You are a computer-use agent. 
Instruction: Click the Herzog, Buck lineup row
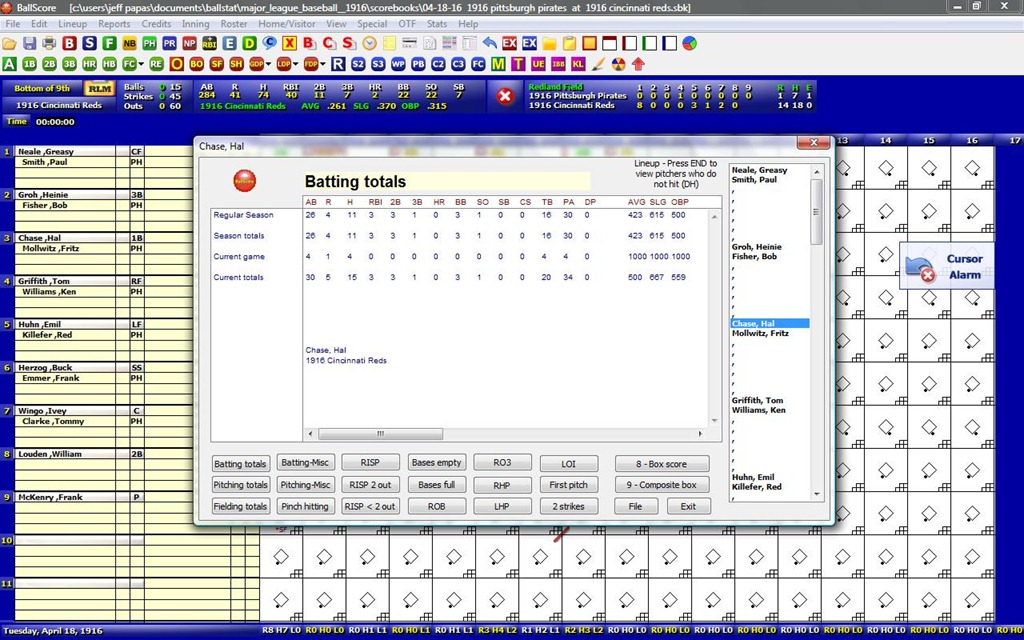point(65,368)
